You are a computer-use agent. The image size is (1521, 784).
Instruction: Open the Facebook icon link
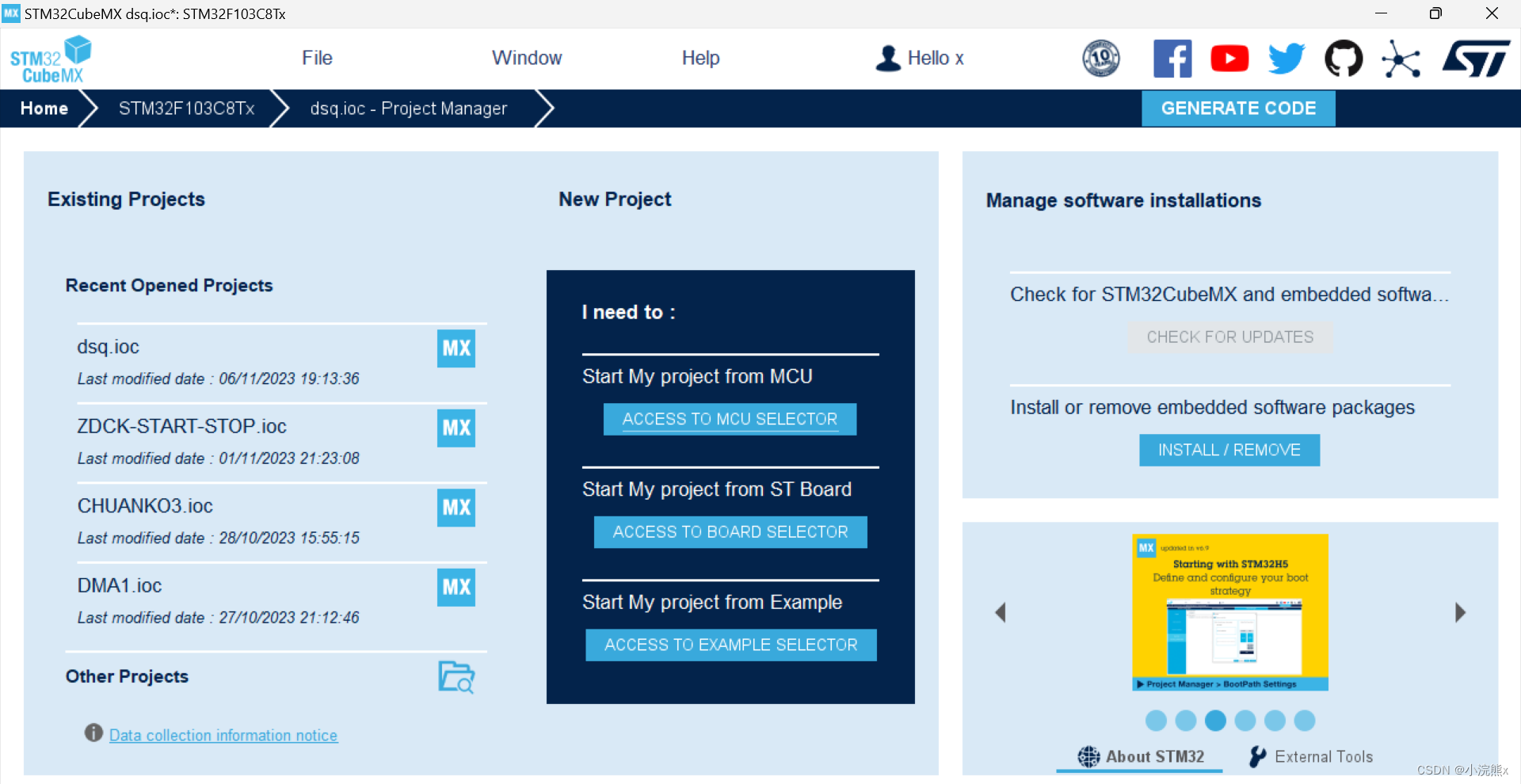[x=1172, y=59]
